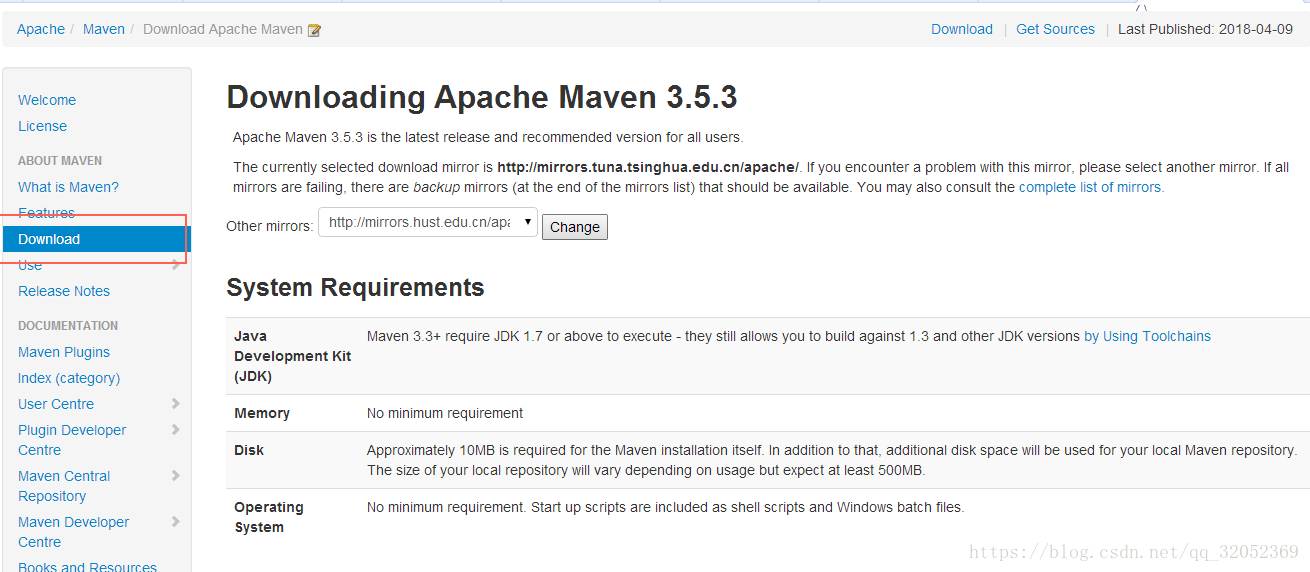Image resolution: width=1310 pixels, height=572 pixels.
Task: Click the edit icon beside Download Apache Maven
Action: pyautogui.click(x=315, y=30)
